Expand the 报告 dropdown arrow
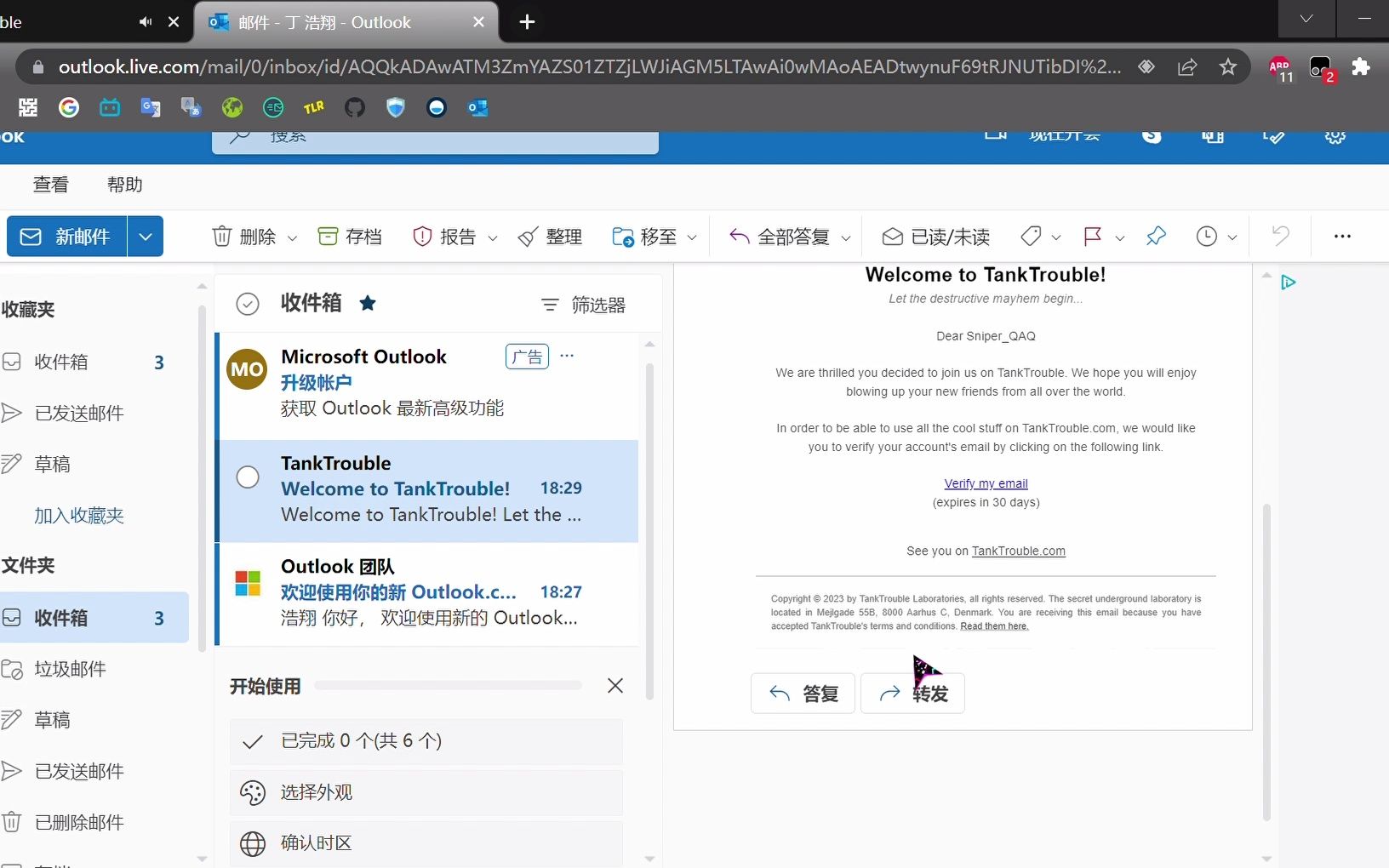 click(492, 238)
